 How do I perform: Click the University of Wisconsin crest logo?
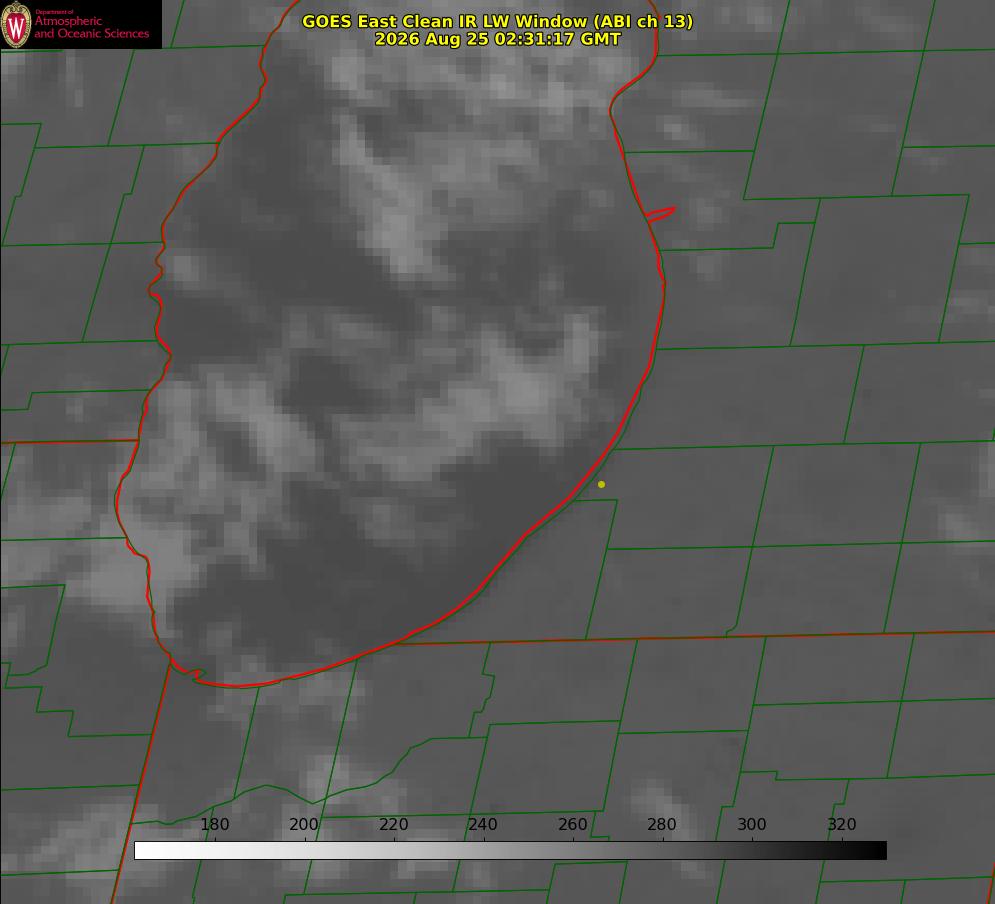16,24
